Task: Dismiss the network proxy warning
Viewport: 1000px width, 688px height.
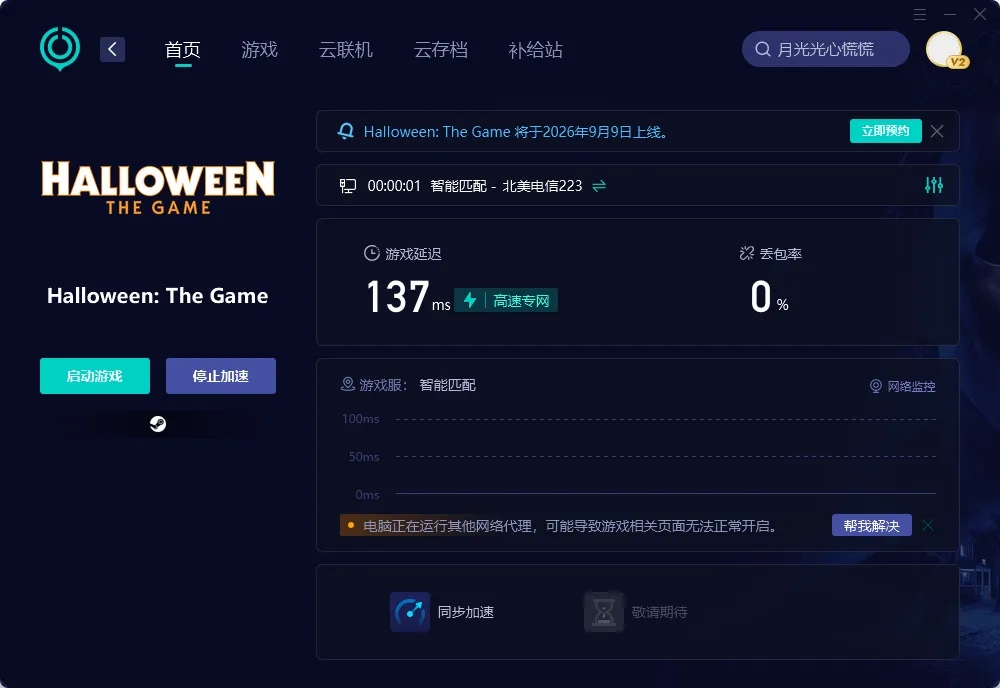Action: click(x=928, y=525)
